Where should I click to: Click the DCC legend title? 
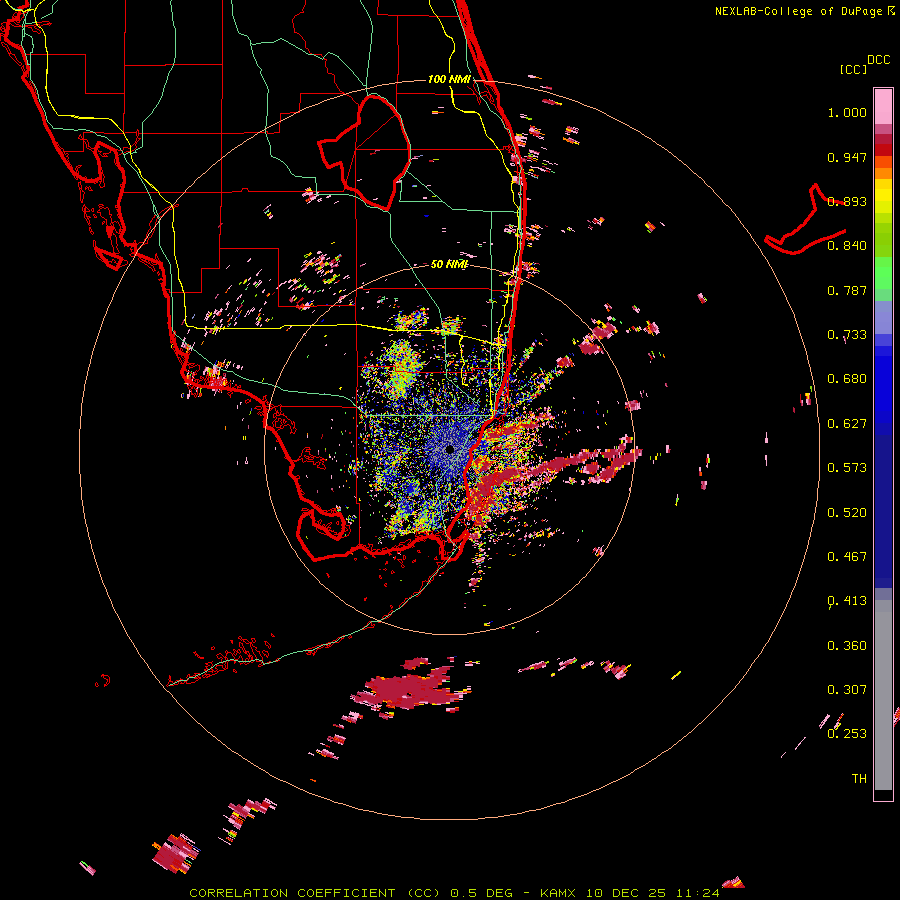click(878, 60)
